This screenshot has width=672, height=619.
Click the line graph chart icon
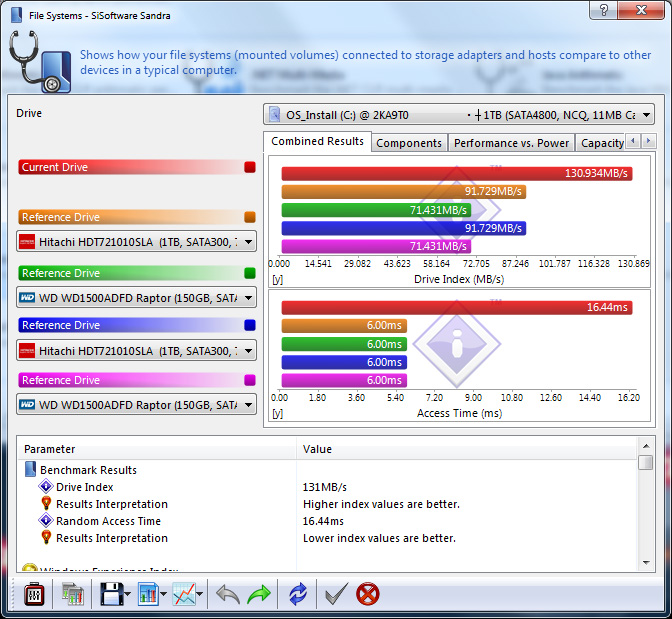[184, 594]
